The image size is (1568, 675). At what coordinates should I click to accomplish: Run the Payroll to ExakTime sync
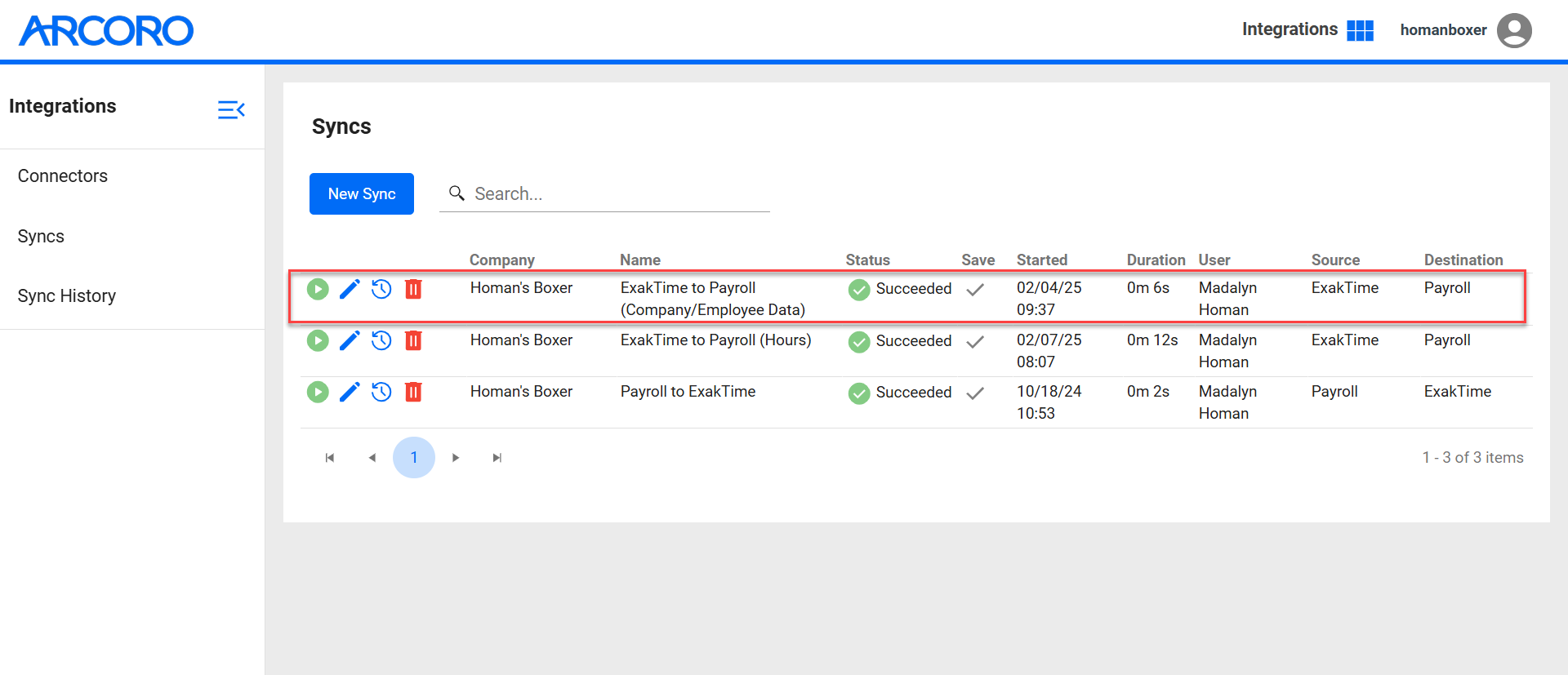(318, 392)
